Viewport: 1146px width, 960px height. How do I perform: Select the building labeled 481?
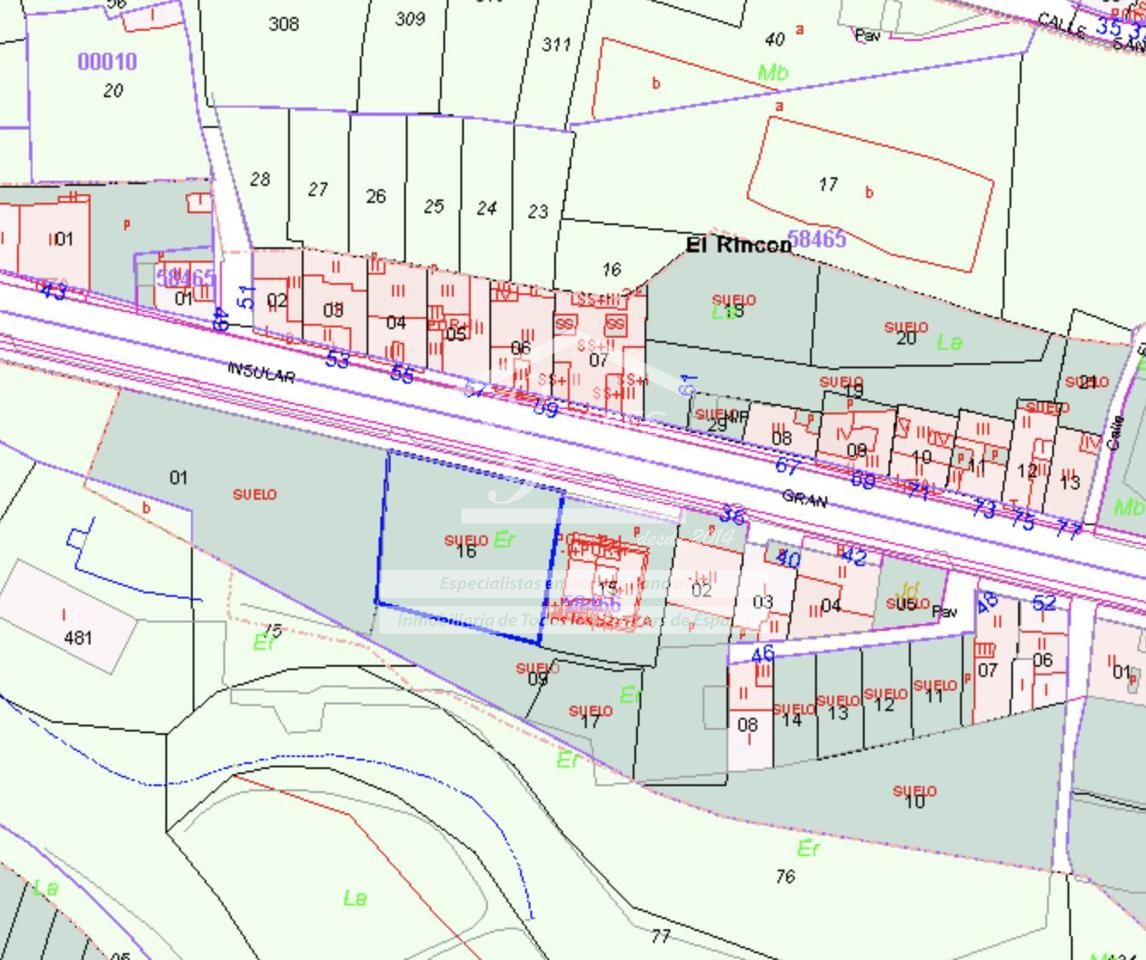(76, 625)
